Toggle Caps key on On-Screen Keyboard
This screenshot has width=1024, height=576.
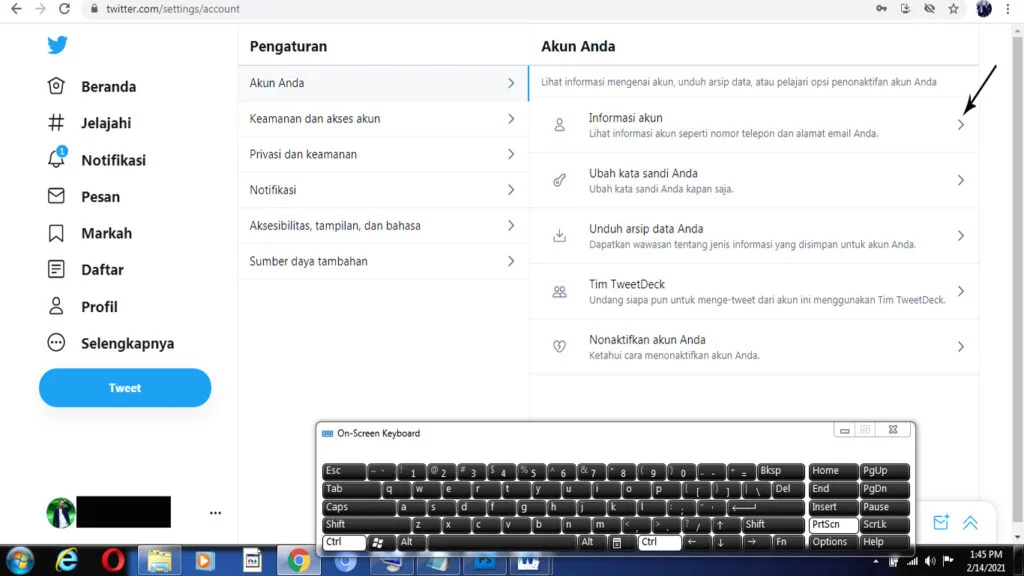tap(359, 507)
